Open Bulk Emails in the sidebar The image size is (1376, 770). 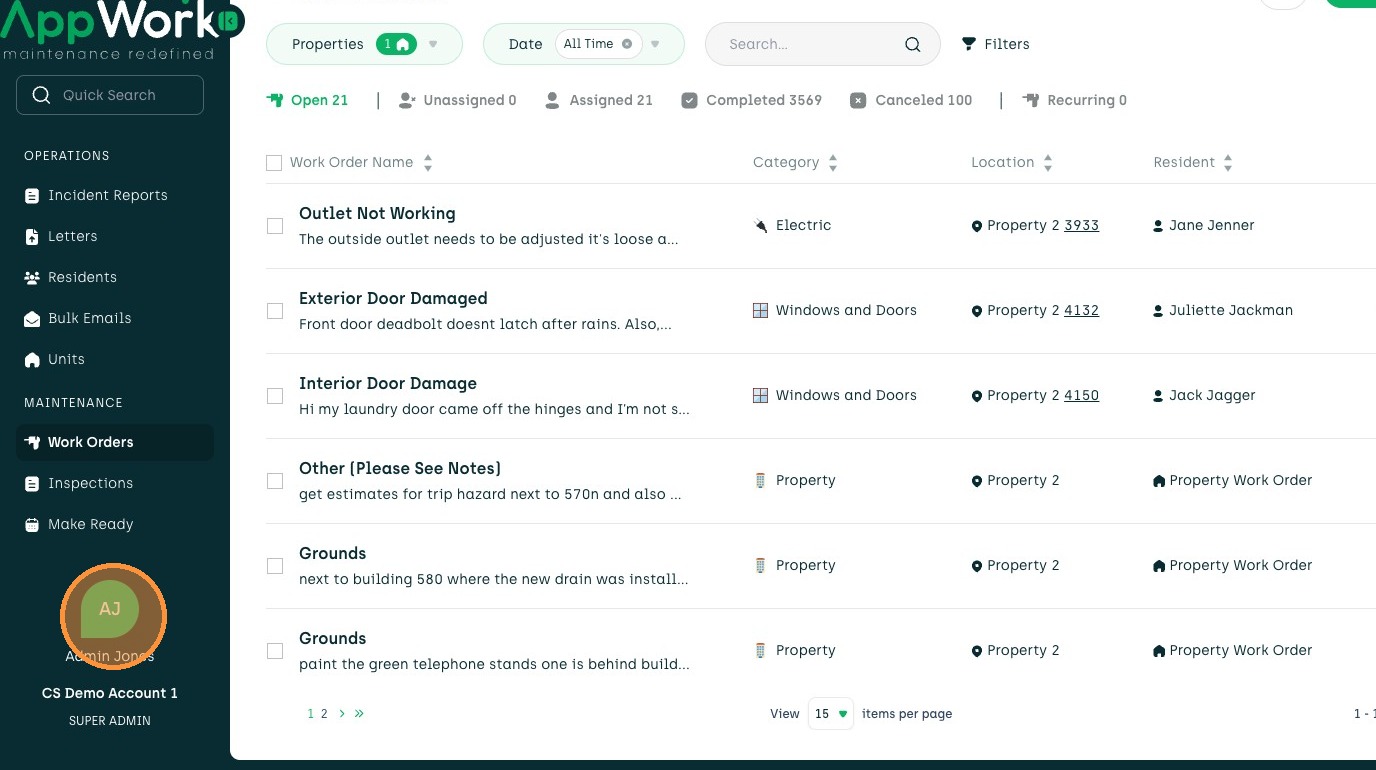pos(78,319)
